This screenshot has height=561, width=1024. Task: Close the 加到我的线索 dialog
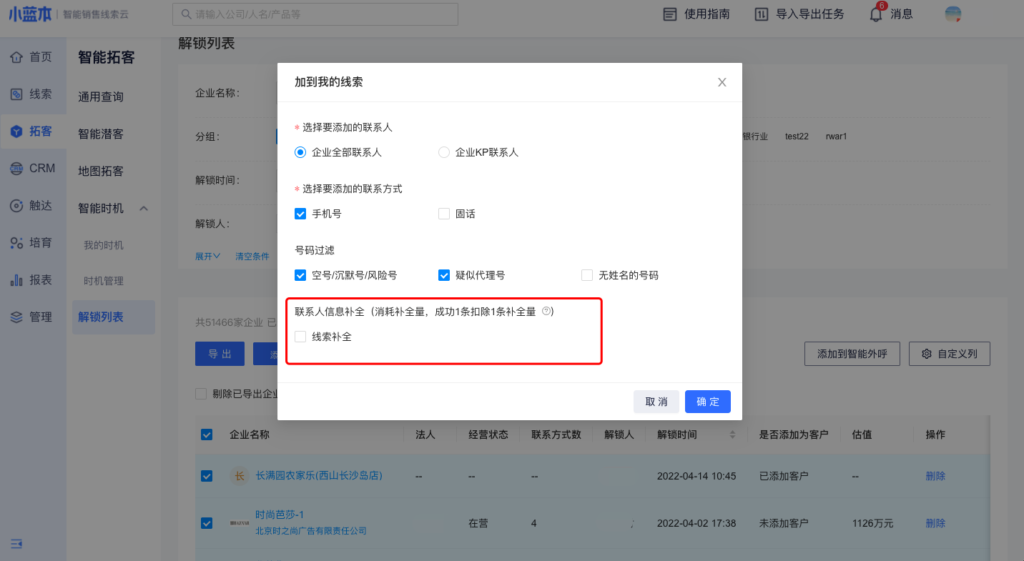(722, 82)
